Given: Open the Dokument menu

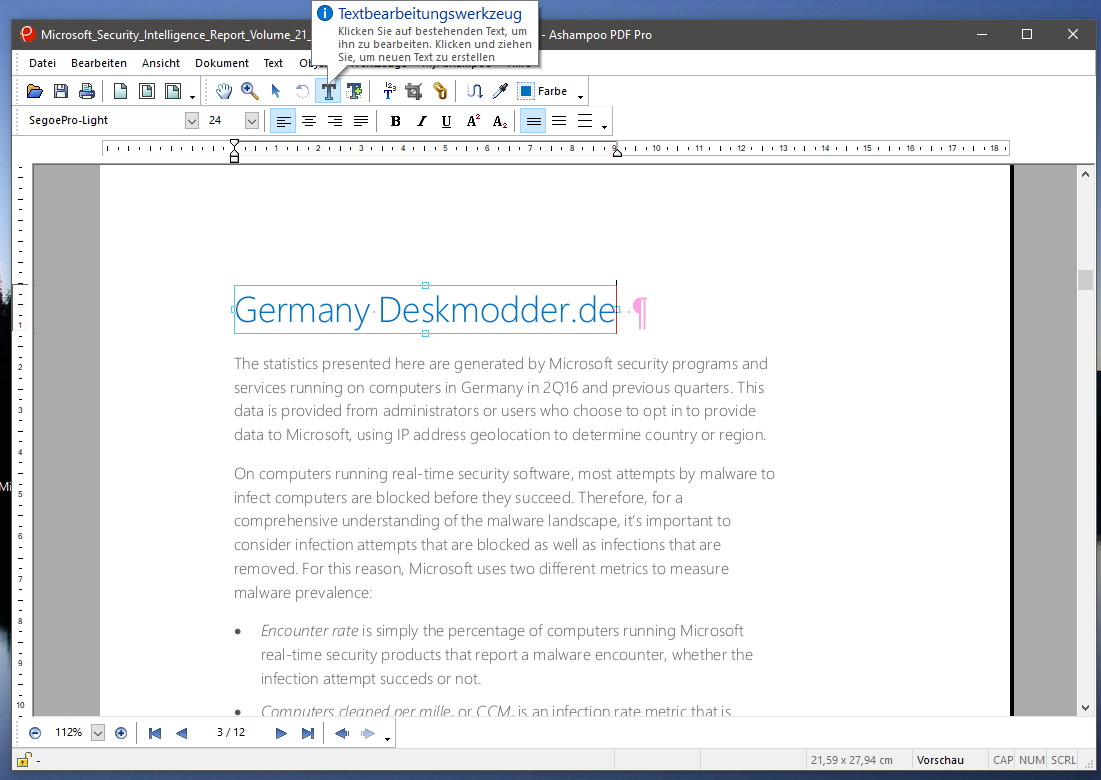Looking at the screenshot, I should click(x=222, y=63).
